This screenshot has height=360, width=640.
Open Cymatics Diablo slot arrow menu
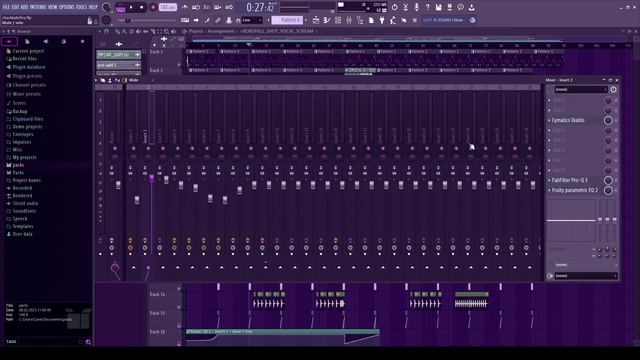click(x=549, y=120)
